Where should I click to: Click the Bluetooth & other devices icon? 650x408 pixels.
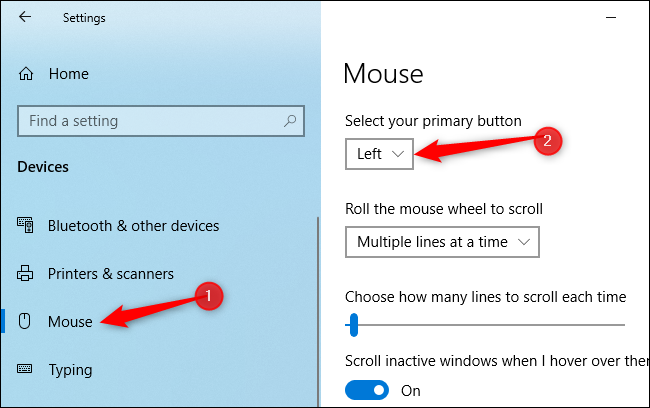pos(26,226)
